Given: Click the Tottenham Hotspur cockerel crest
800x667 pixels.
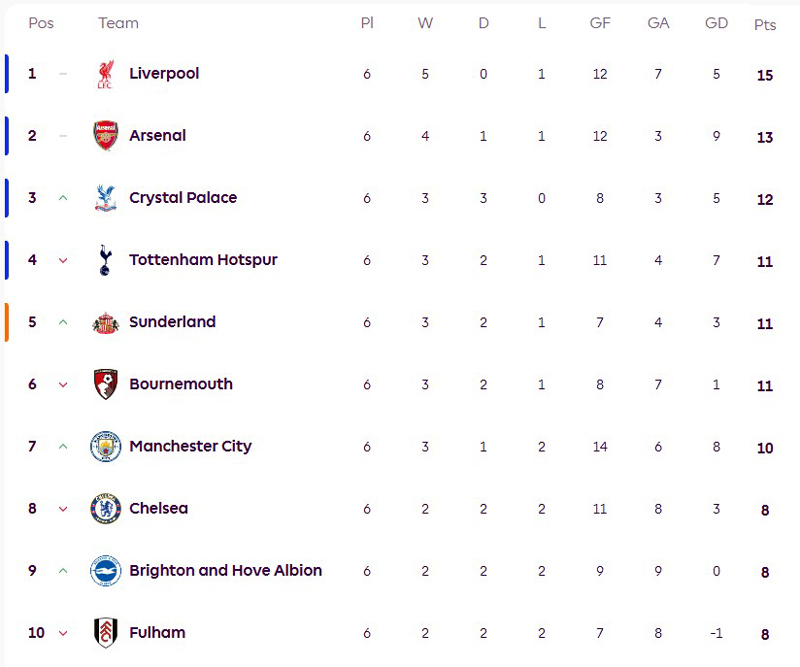Looking at the screenshot, I should (x=105, y=260).
